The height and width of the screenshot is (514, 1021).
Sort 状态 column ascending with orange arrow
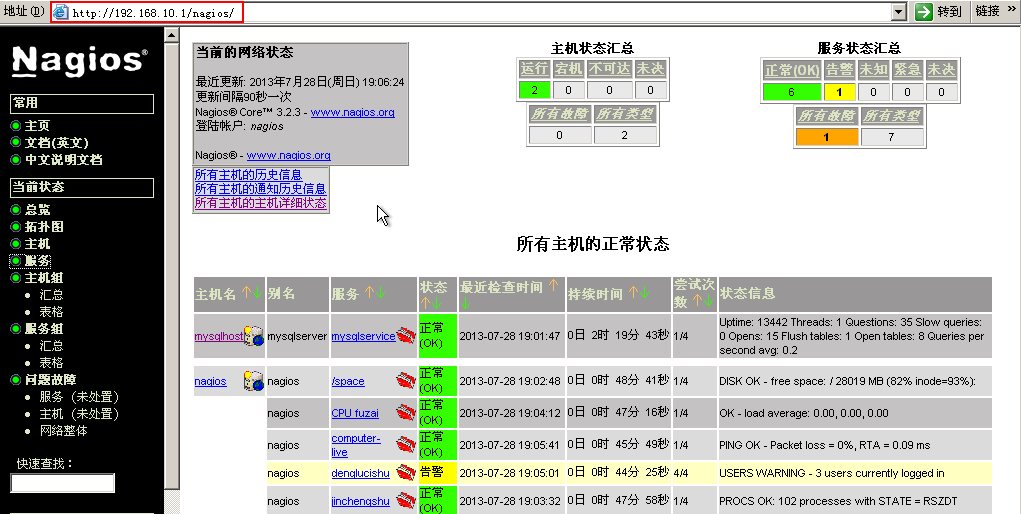(x=425, y=303)
